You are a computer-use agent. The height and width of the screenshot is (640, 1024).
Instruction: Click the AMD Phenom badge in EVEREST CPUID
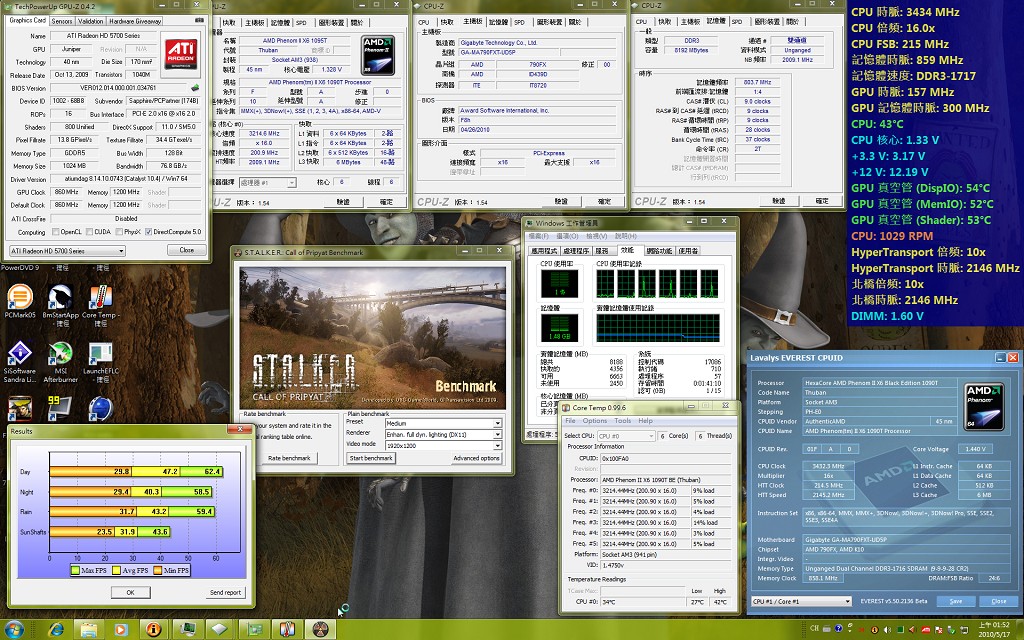click(984, 406)
